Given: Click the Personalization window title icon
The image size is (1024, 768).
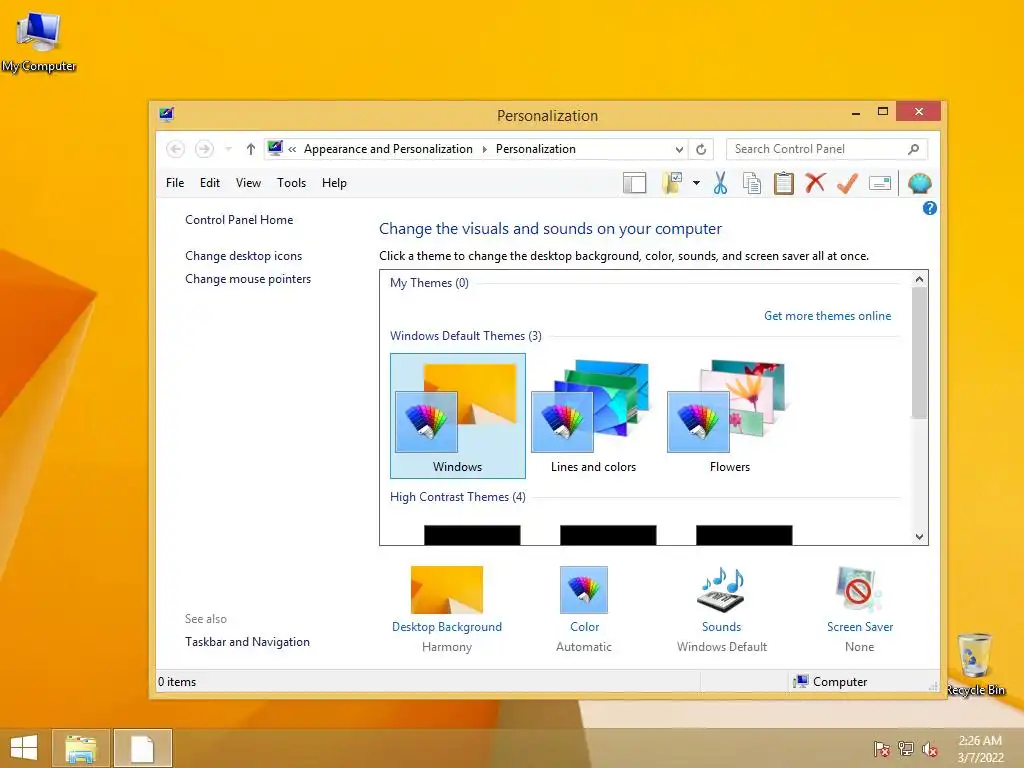Looking at the screenshot, I should (x=167, y=116).
